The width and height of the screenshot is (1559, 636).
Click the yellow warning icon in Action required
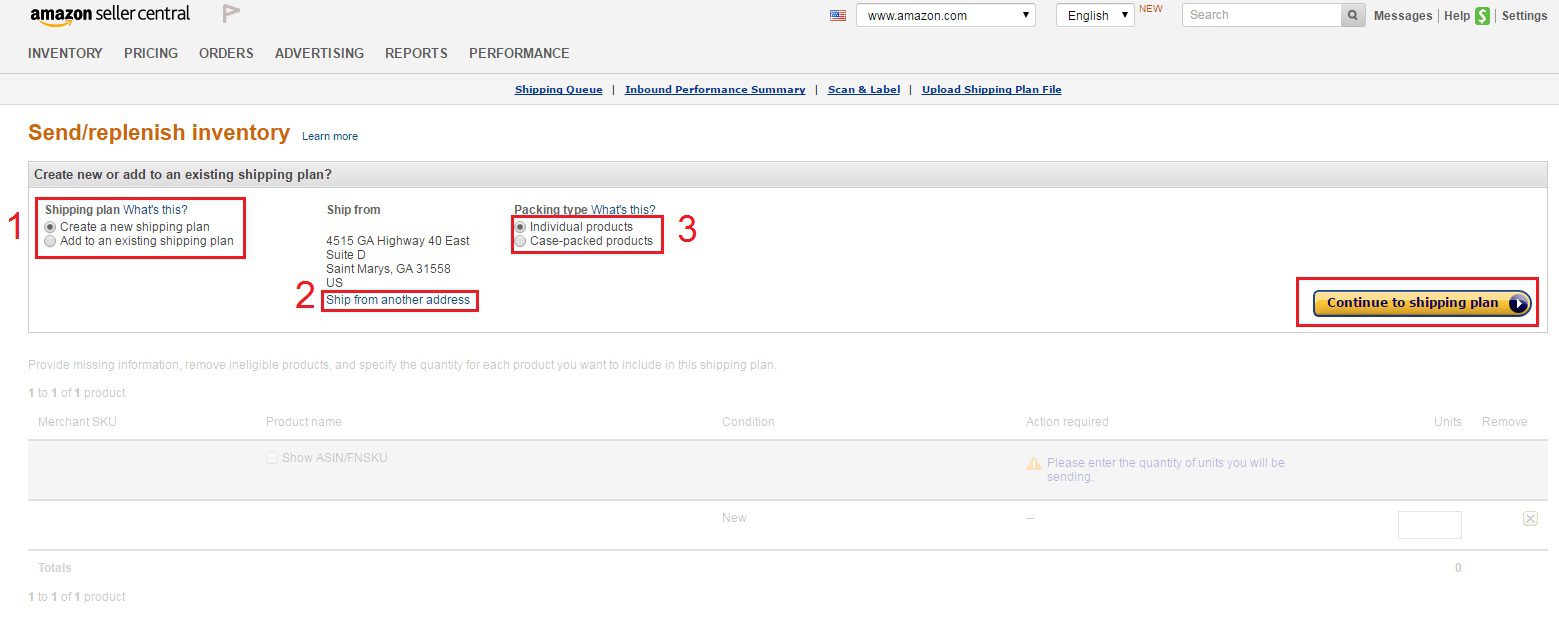point(1033,463)
